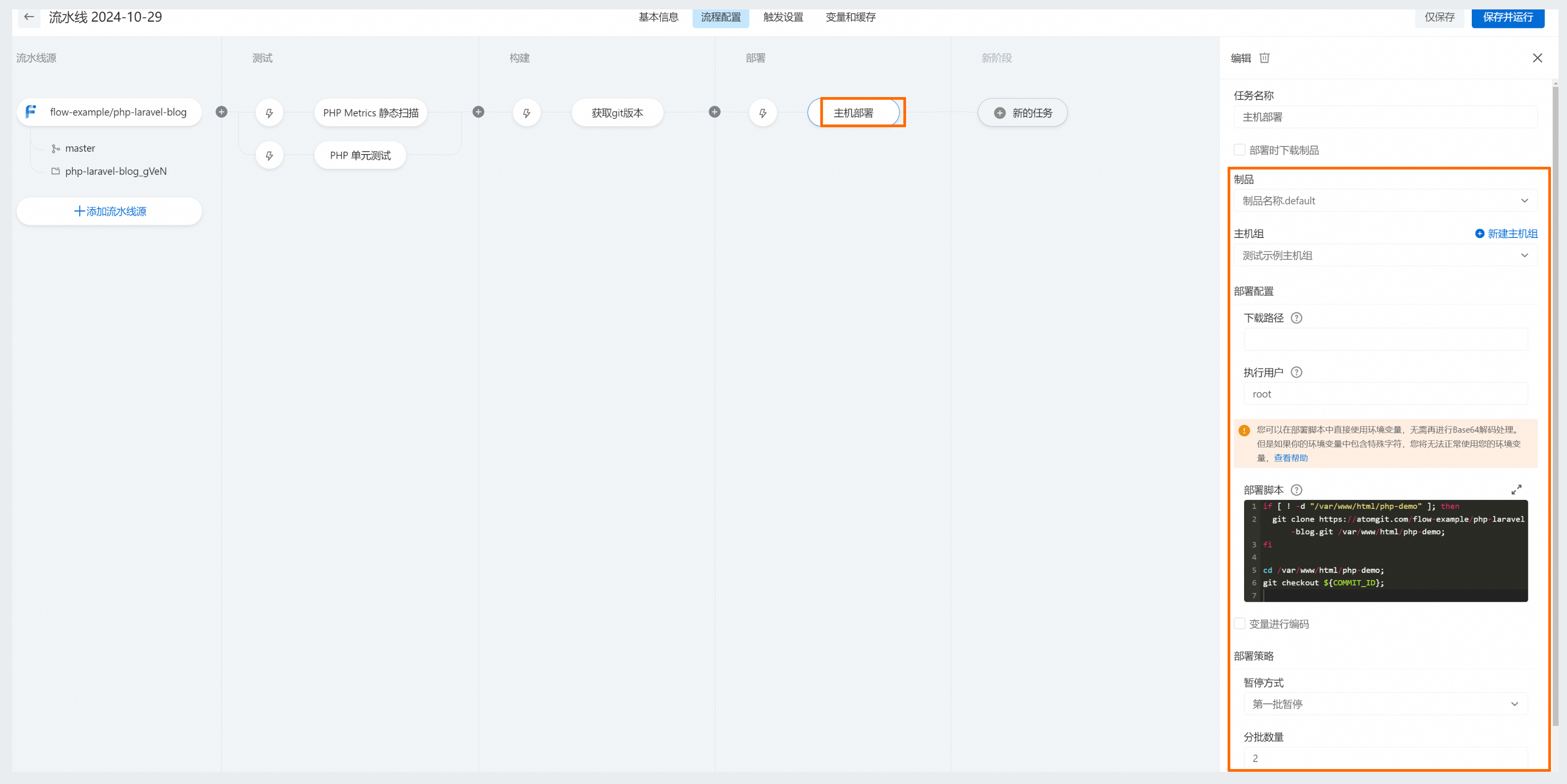
Task: Open the 暂停方式 dropdown
Action: tap(1385, 704)
